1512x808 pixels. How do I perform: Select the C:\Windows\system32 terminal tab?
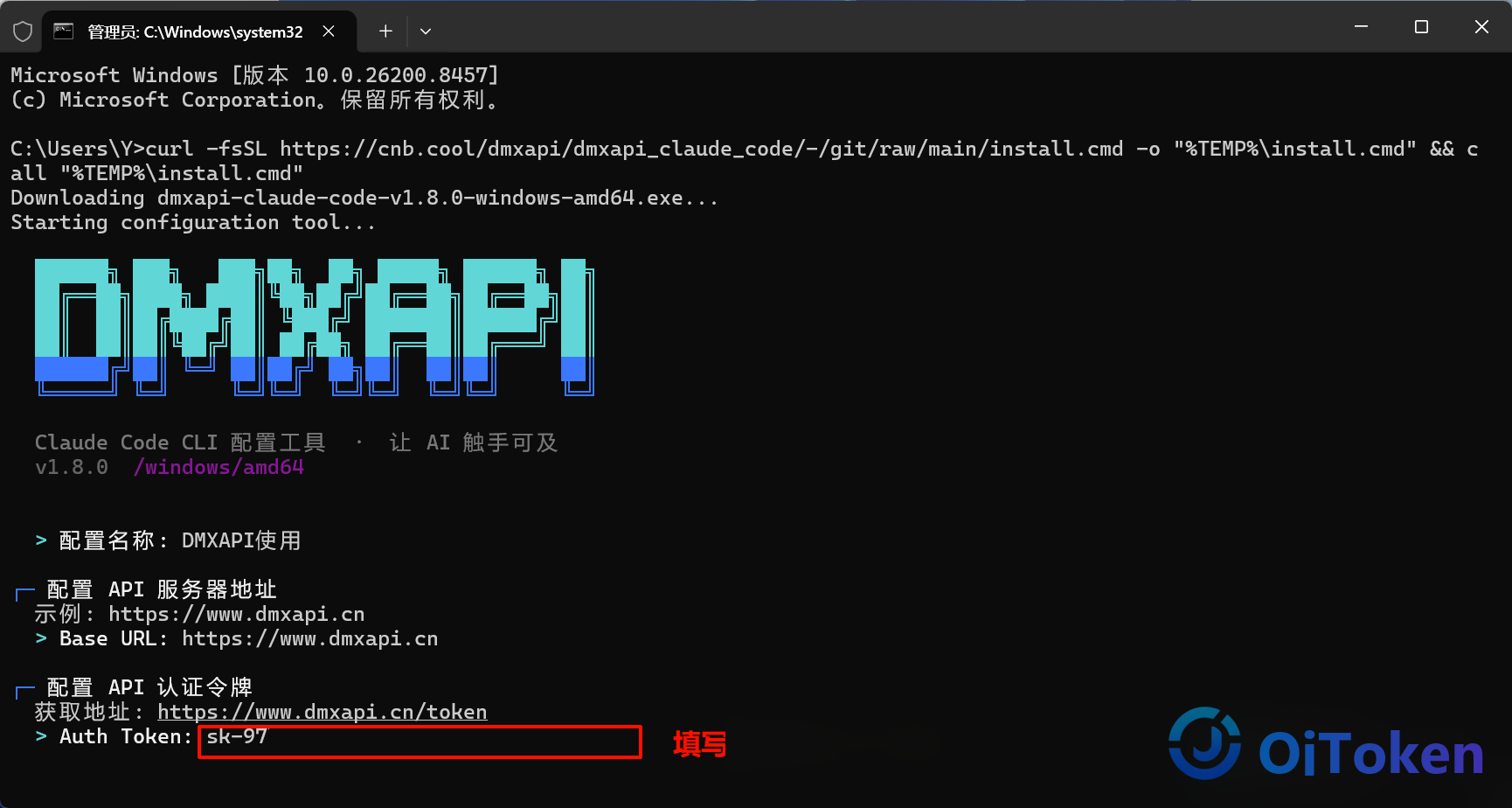click(199, 31)
